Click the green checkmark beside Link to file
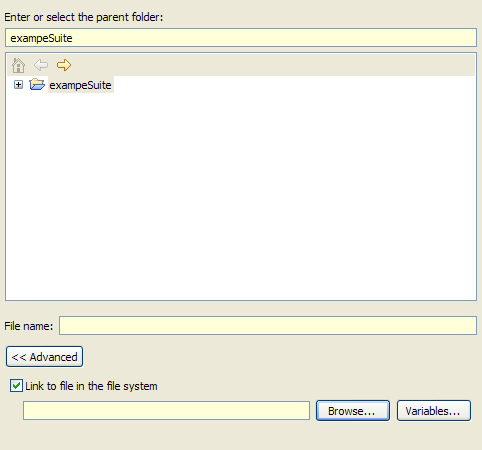 click(16, 386)
